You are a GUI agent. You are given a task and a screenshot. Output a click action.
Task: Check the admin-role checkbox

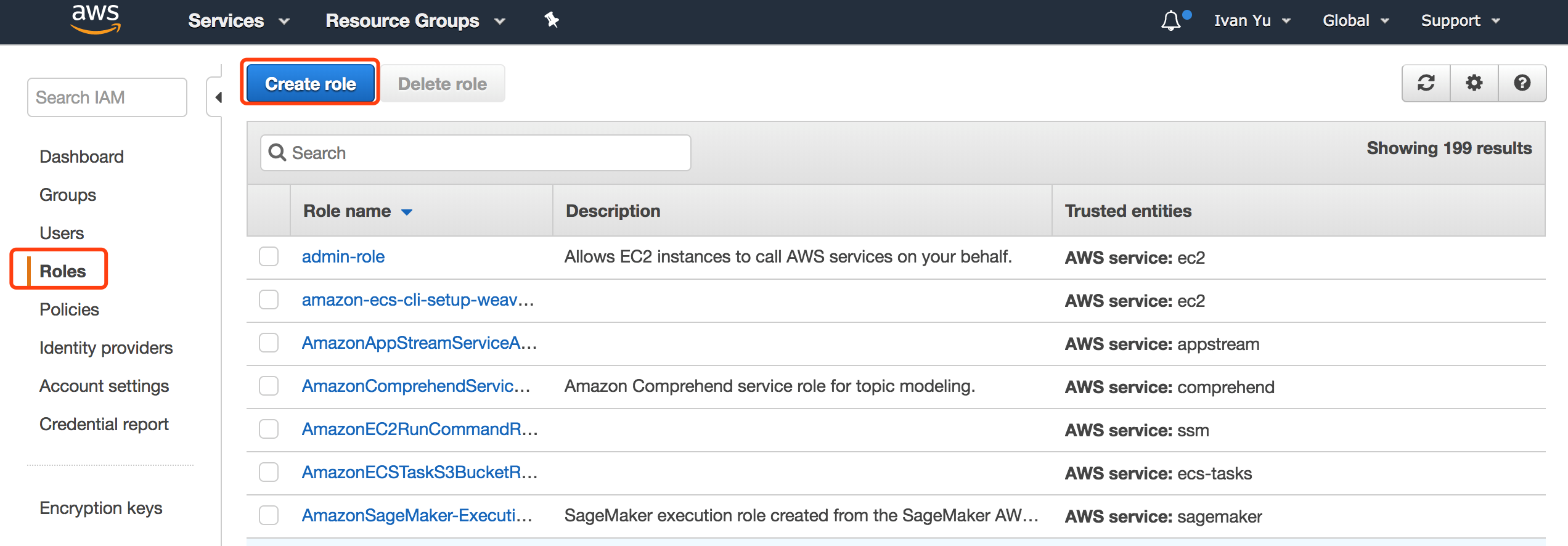tap(269, 256)
